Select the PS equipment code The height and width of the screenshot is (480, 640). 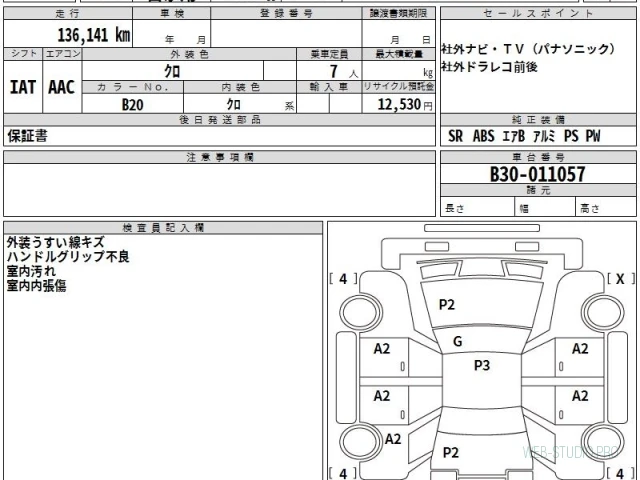(571, 136)
